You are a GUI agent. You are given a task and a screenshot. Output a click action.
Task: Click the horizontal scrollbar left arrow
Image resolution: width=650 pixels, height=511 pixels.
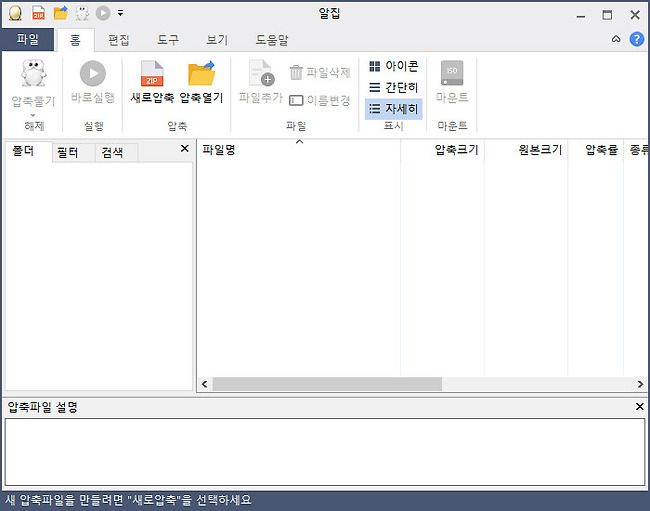[205, 384]
